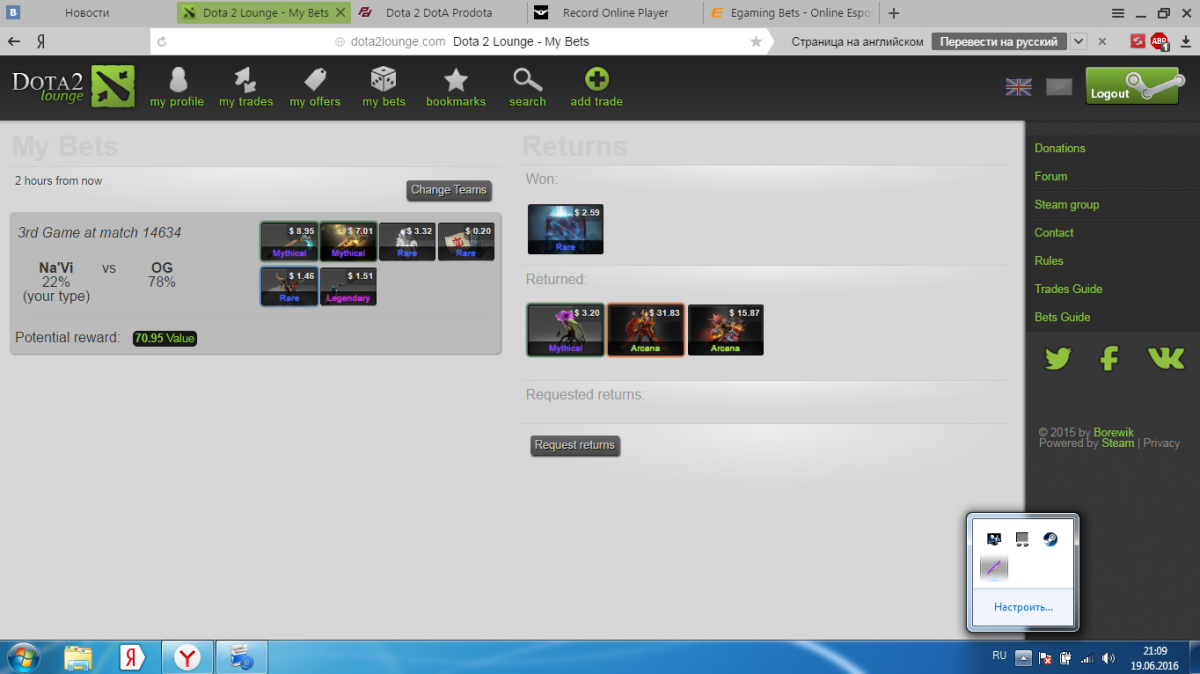Go back with the browser back arrow
This screenshot has width=1200, height=674.
pos(14,41)
